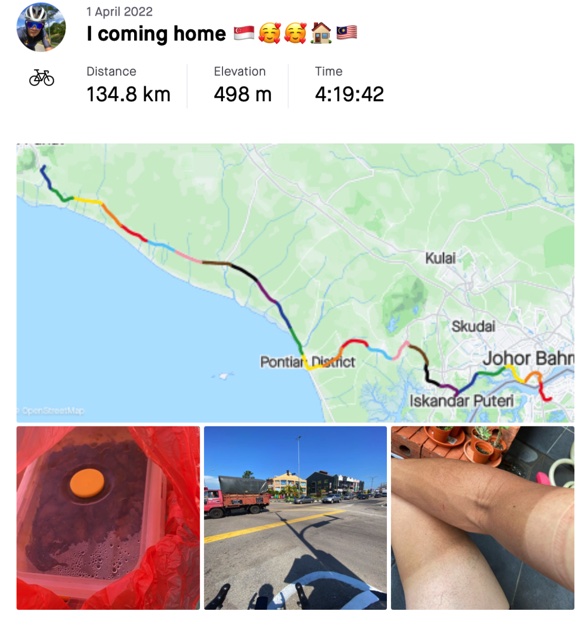Viewport: 586px width, 626px height.
Task: Open the food container photo thumbnail
Action: click(108, 518)
